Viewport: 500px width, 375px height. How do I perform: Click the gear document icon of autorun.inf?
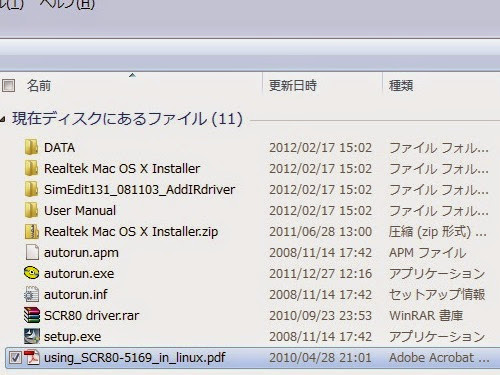(32, 294)
